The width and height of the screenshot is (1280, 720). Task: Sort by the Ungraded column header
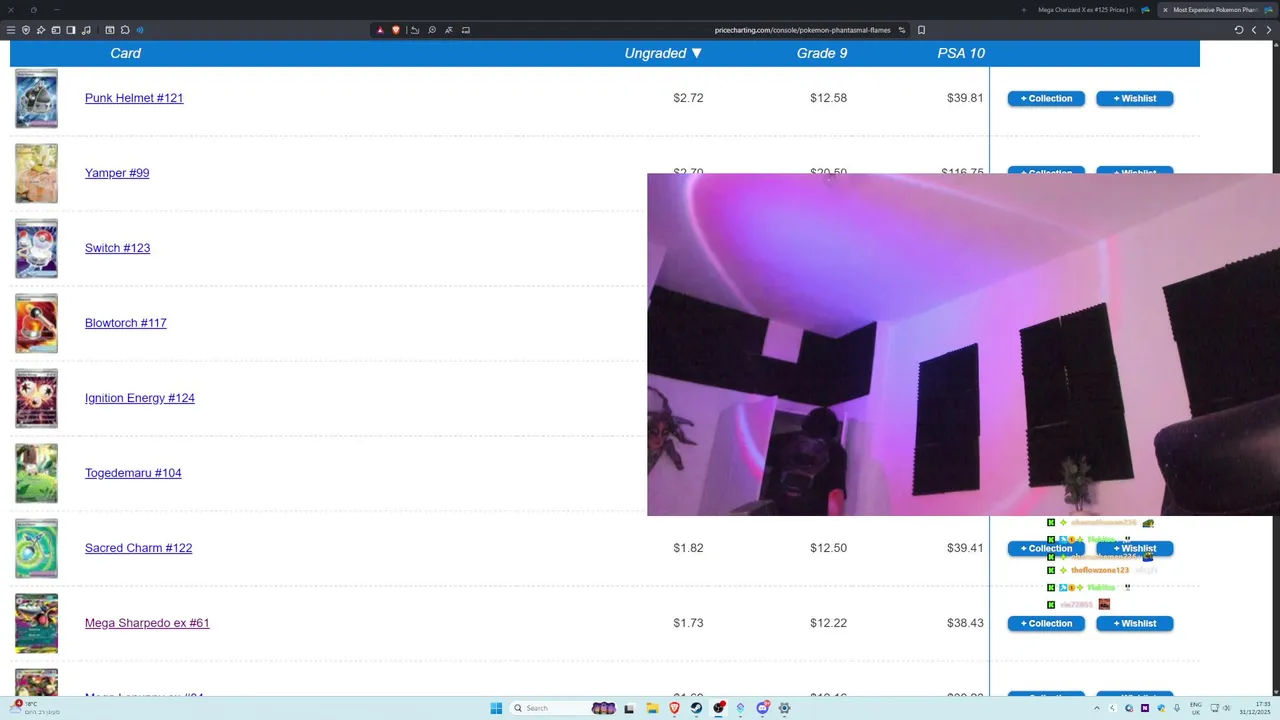click(x=663, y=53)
